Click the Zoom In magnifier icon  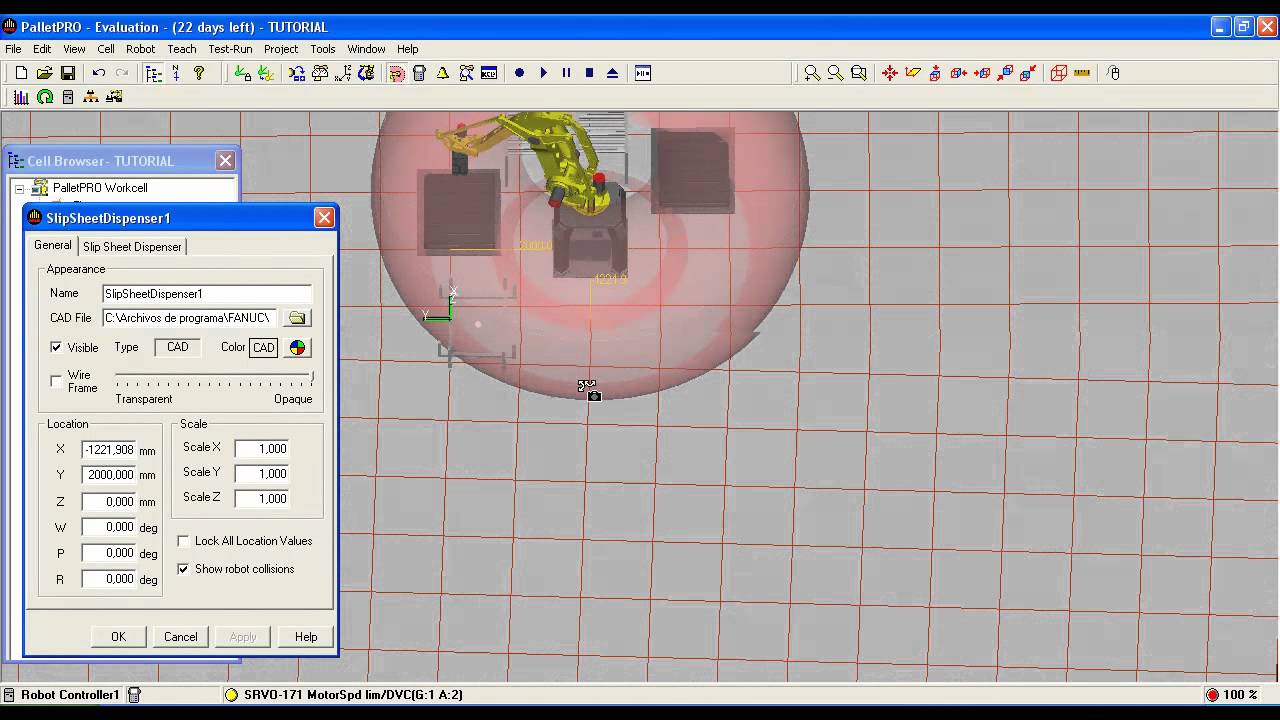pyautogui.click(x=812, y=73)
